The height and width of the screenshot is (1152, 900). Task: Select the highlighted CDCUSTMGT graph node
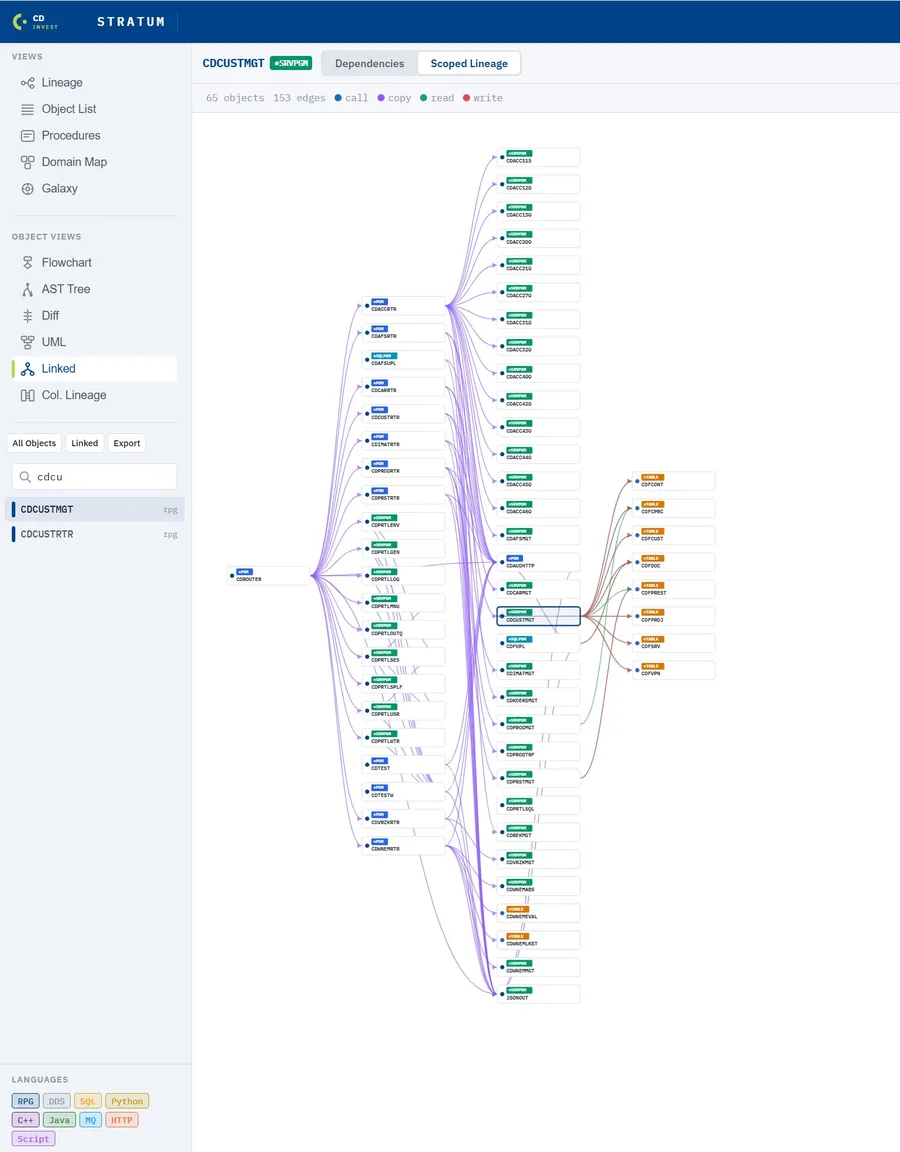[x=539, y=616]
